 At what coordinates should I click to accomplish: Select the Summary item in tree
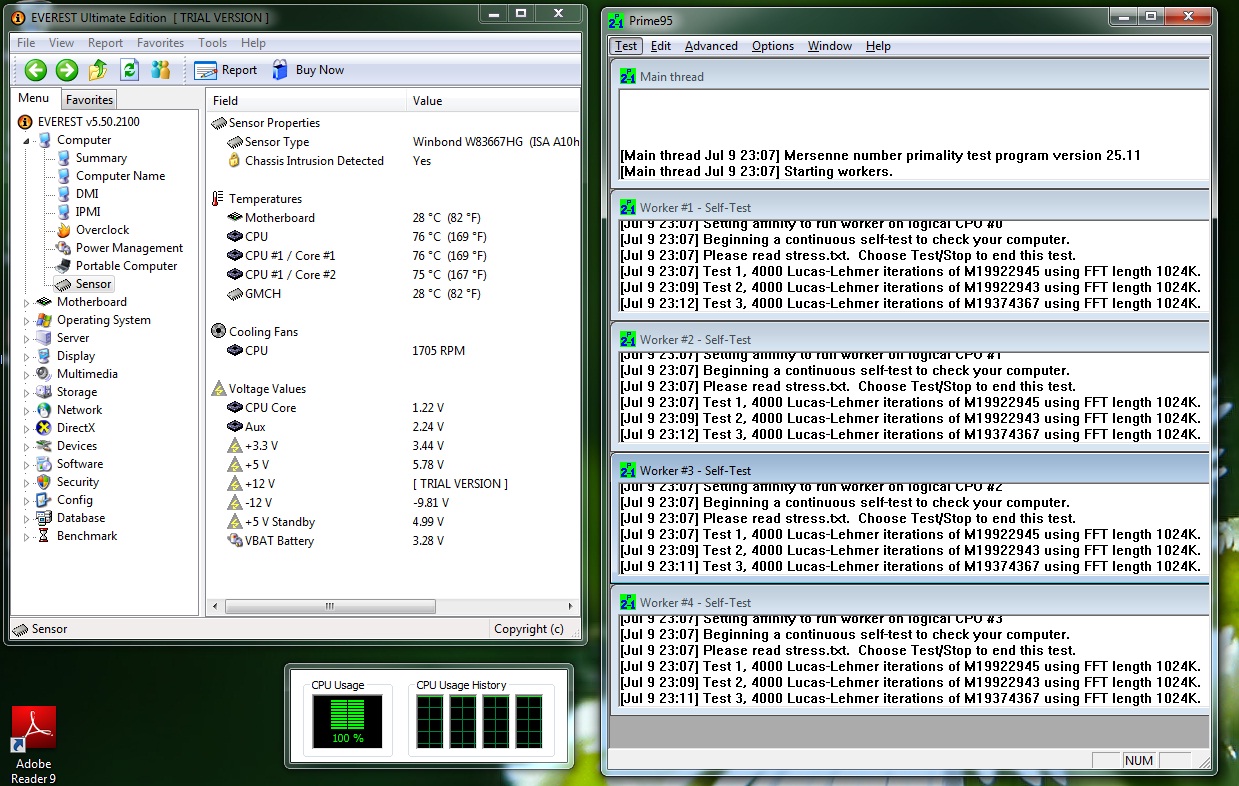pos(101,158)
